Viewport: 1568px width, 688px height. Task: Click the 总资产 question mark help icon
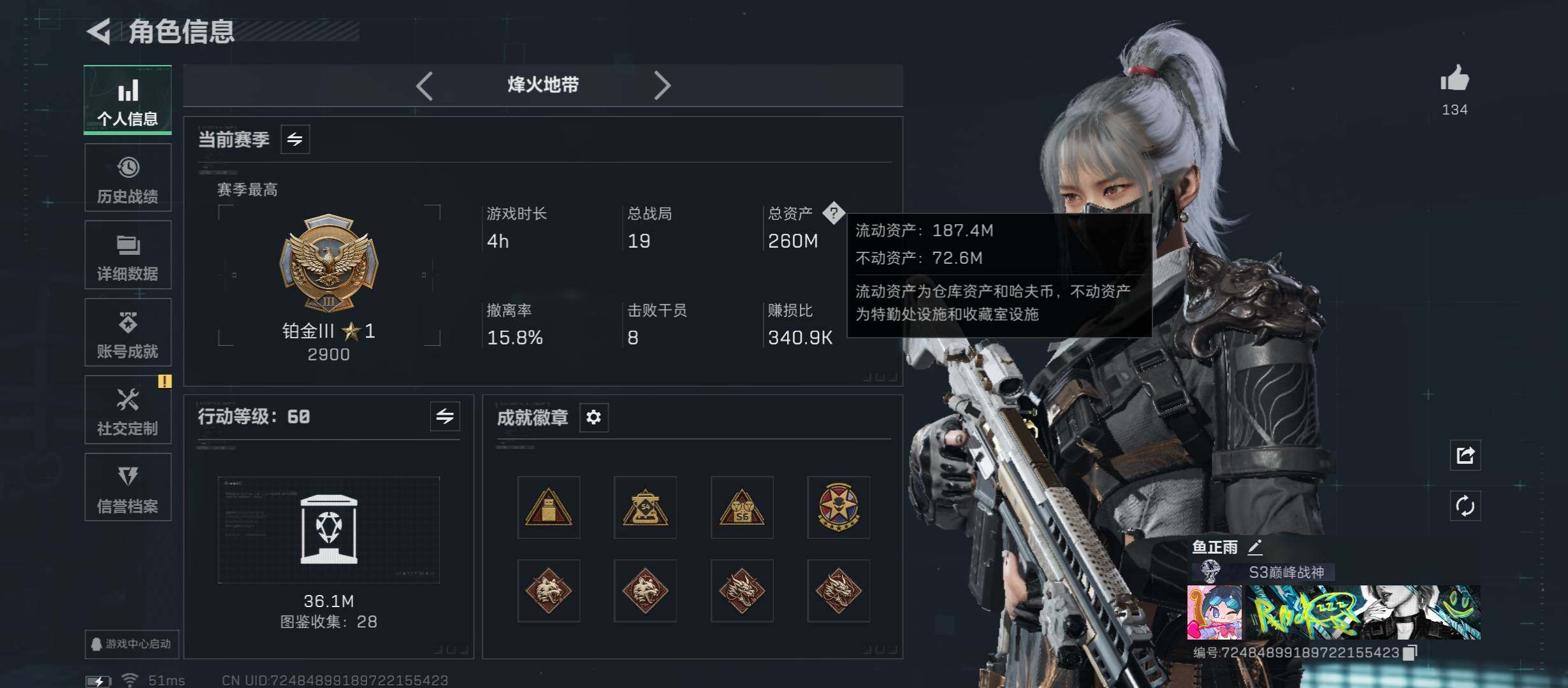(834, 213)
